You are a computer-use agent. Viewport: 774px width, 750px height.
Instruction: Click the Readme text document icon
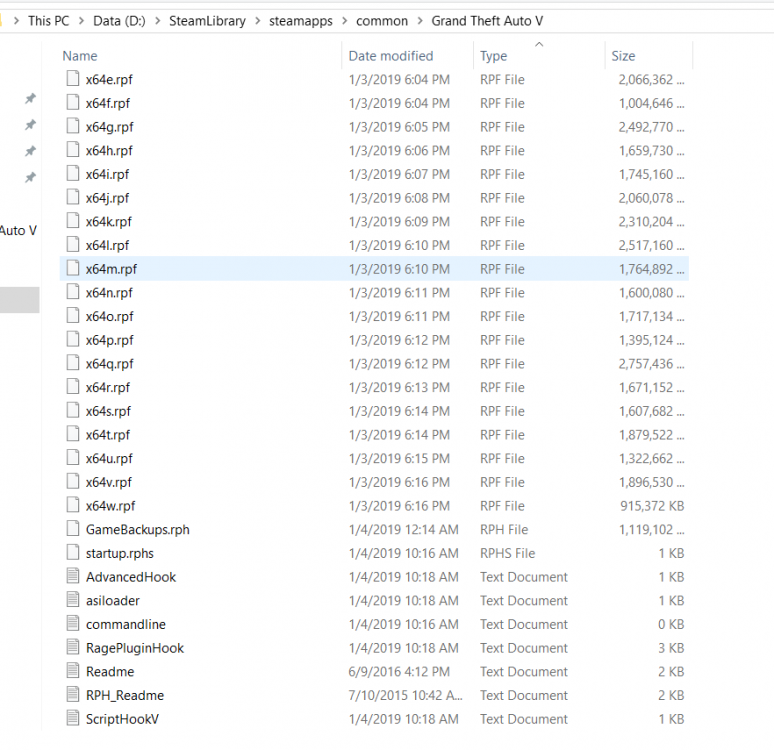coord(73,671)
